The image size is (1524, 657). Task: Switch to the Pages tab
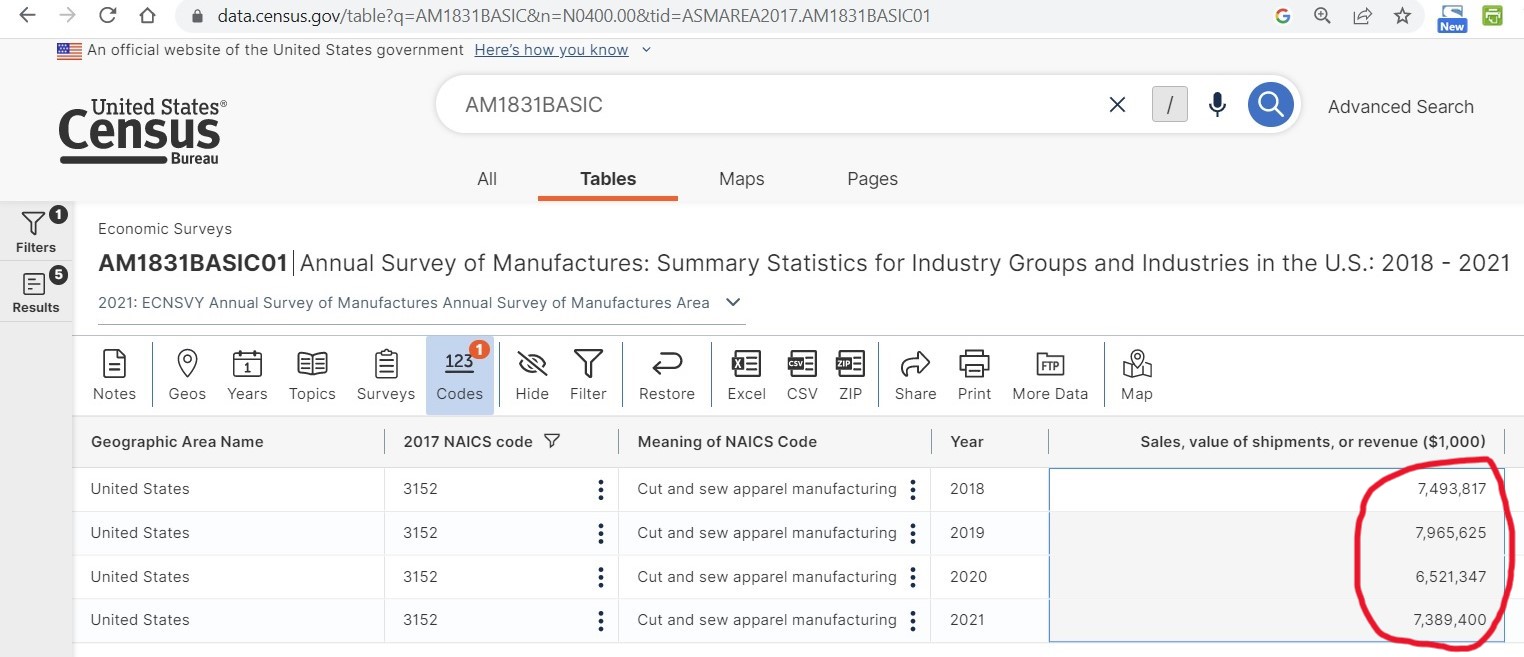tap(872, 179)
